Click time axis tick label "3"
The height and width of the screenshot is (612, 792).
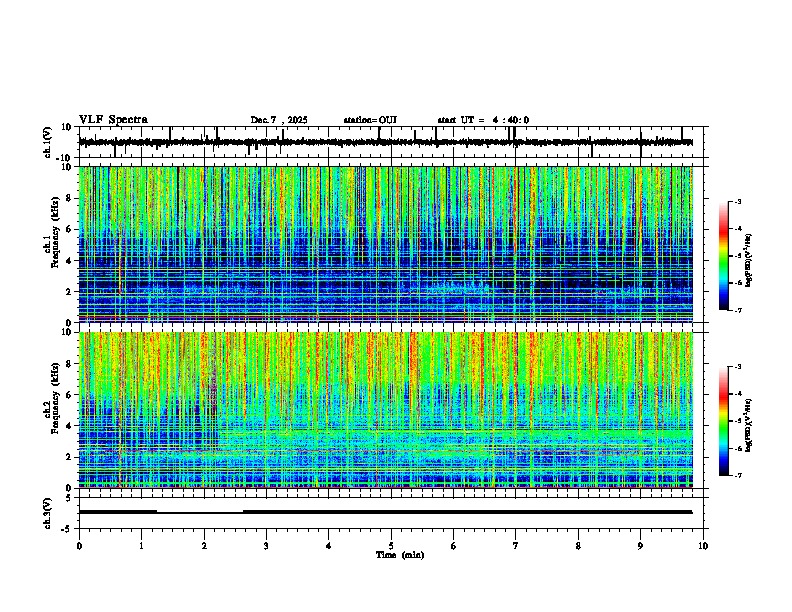click(x=266, y=546)
